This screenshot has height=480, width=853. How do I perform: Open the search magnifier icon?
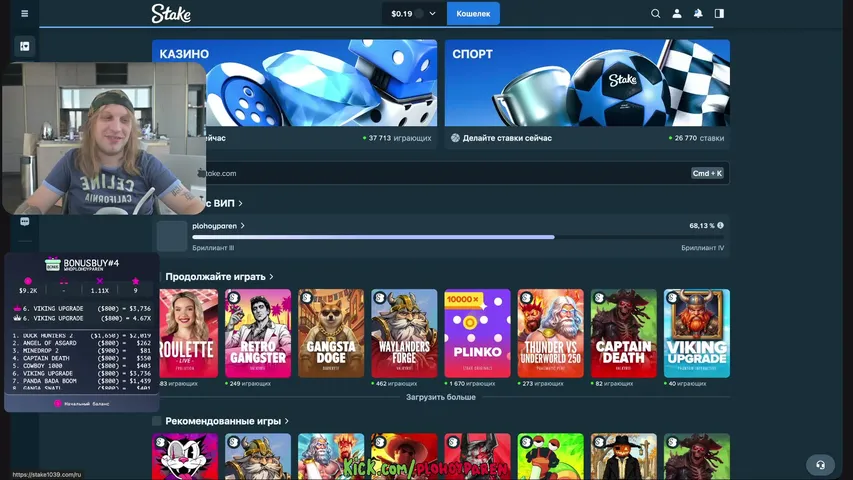[656, 14]
